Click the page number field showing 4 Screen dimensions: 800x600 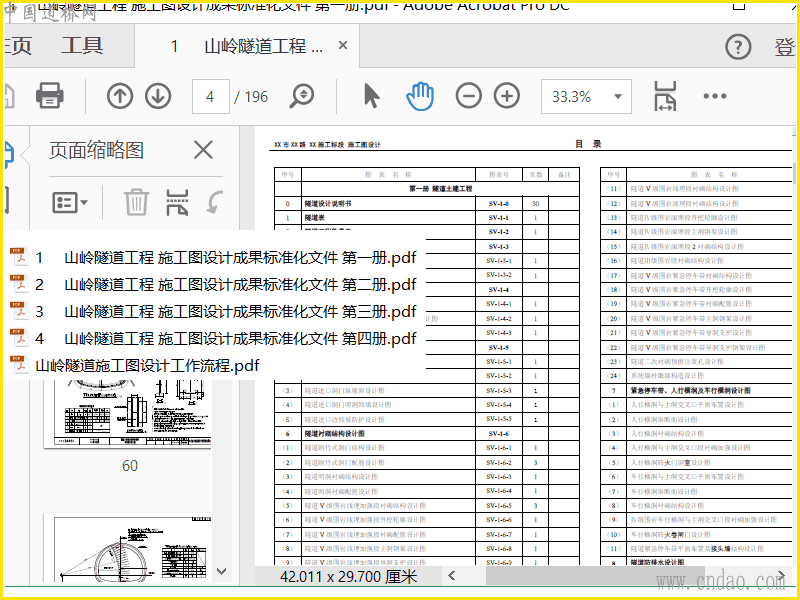pos(210,96)
